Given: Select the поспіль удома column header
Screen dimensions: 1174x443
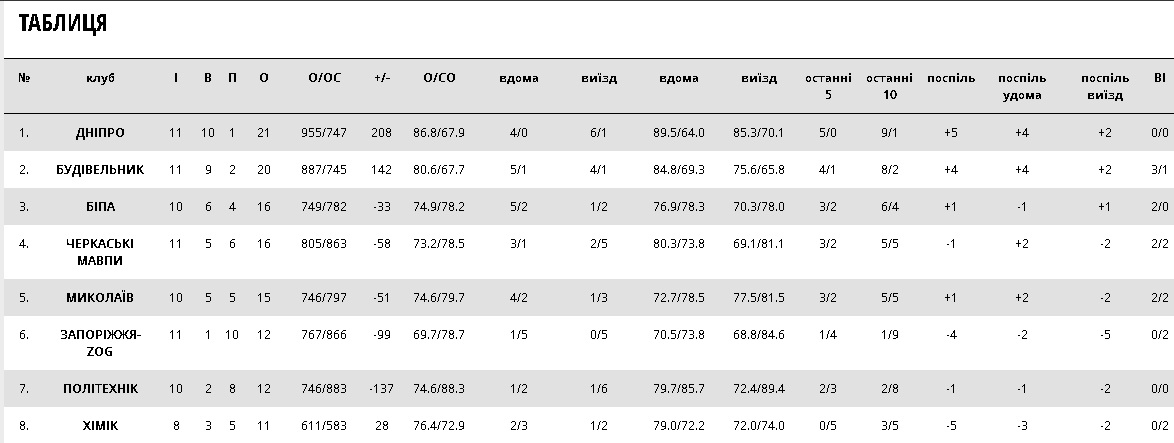Looking at the screenshot, I should pyautogui.click(x=1021, y=86).
